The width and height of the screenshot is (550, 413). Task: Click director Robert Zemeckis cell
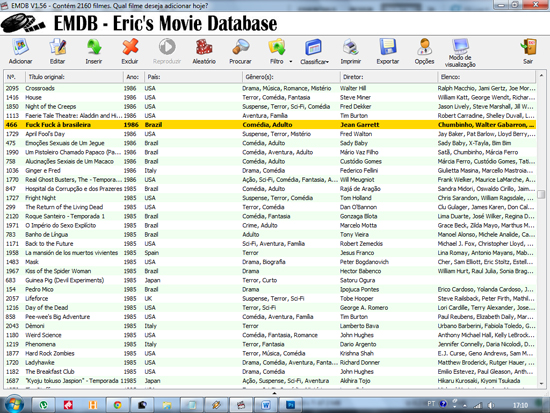[361, 244]
